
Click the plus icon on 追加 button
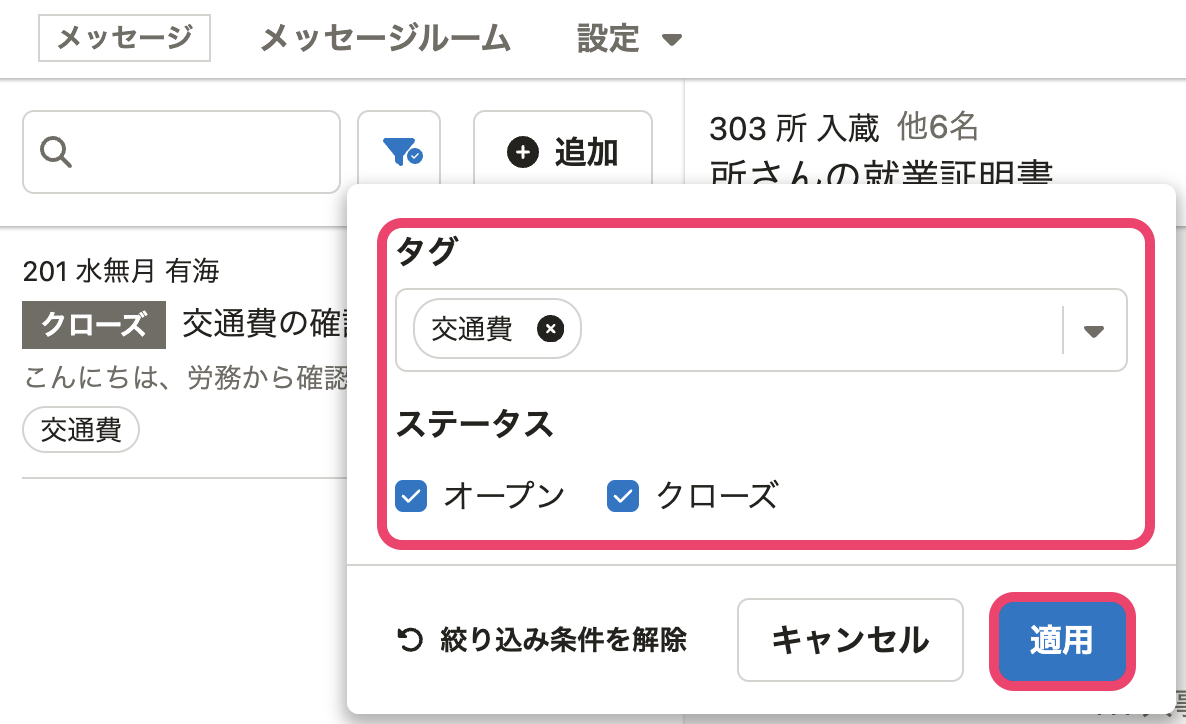click(x=522, y=152)
